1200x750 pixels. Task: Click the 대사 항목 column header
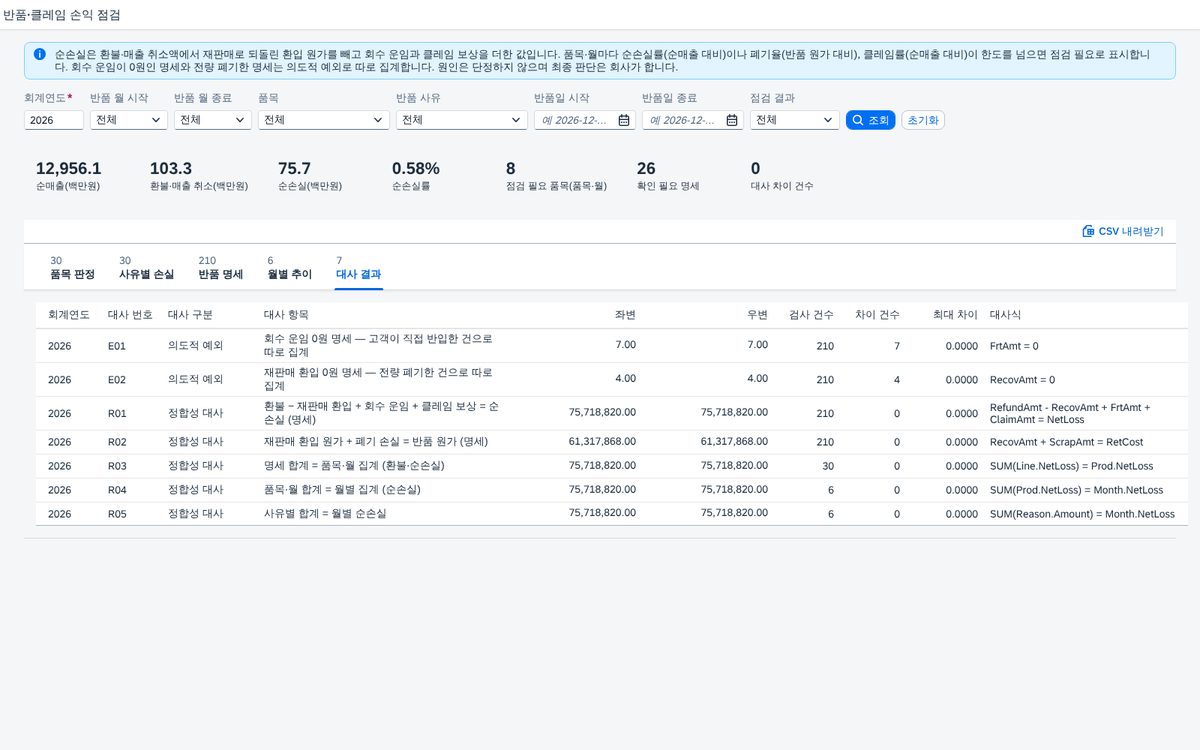coord(286,314)
